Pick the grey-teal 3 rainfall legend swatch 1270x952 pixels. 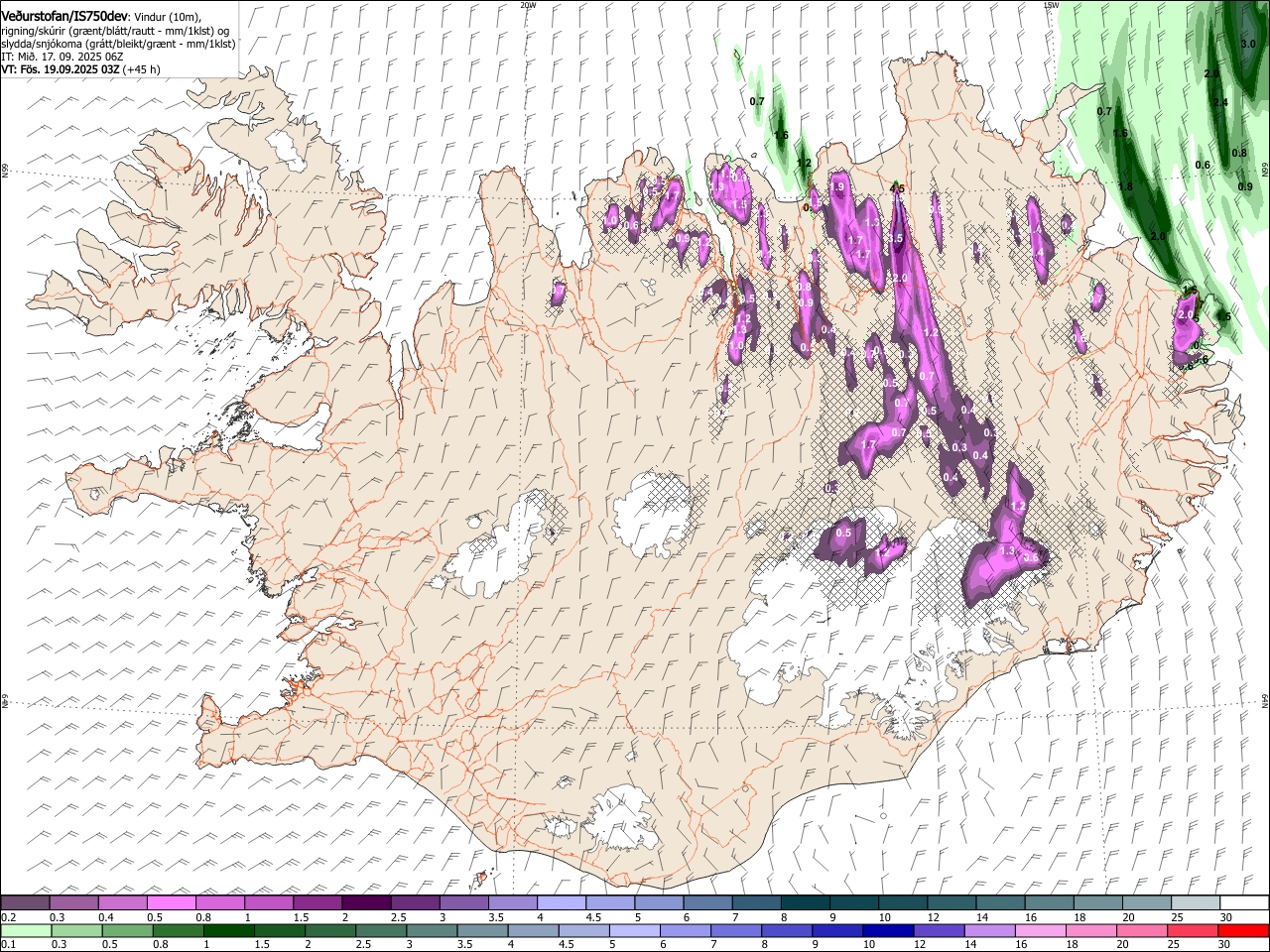coord(431,931)
